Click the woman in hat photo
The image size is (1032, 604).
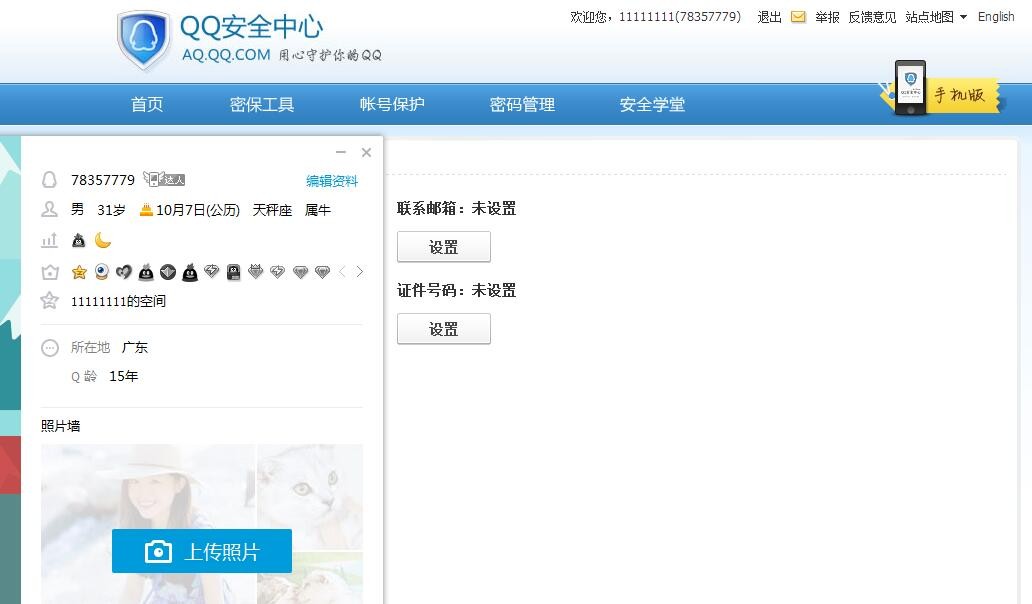(x=148, y=487)
